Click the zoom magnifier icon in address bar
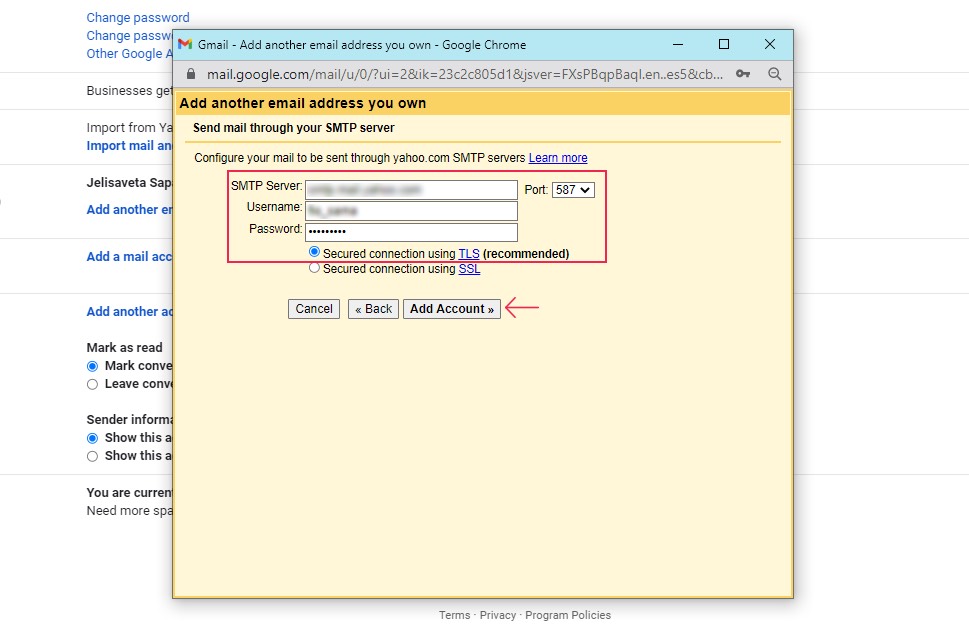Viewport: 969px width, 636px height. [x=774, y=74]
